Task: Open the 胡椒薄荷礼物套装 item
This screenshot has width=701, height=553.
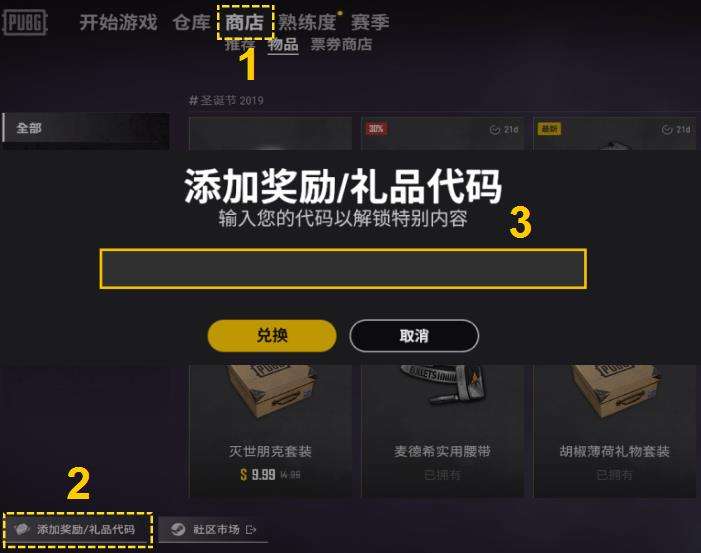Action: point(615,431)
